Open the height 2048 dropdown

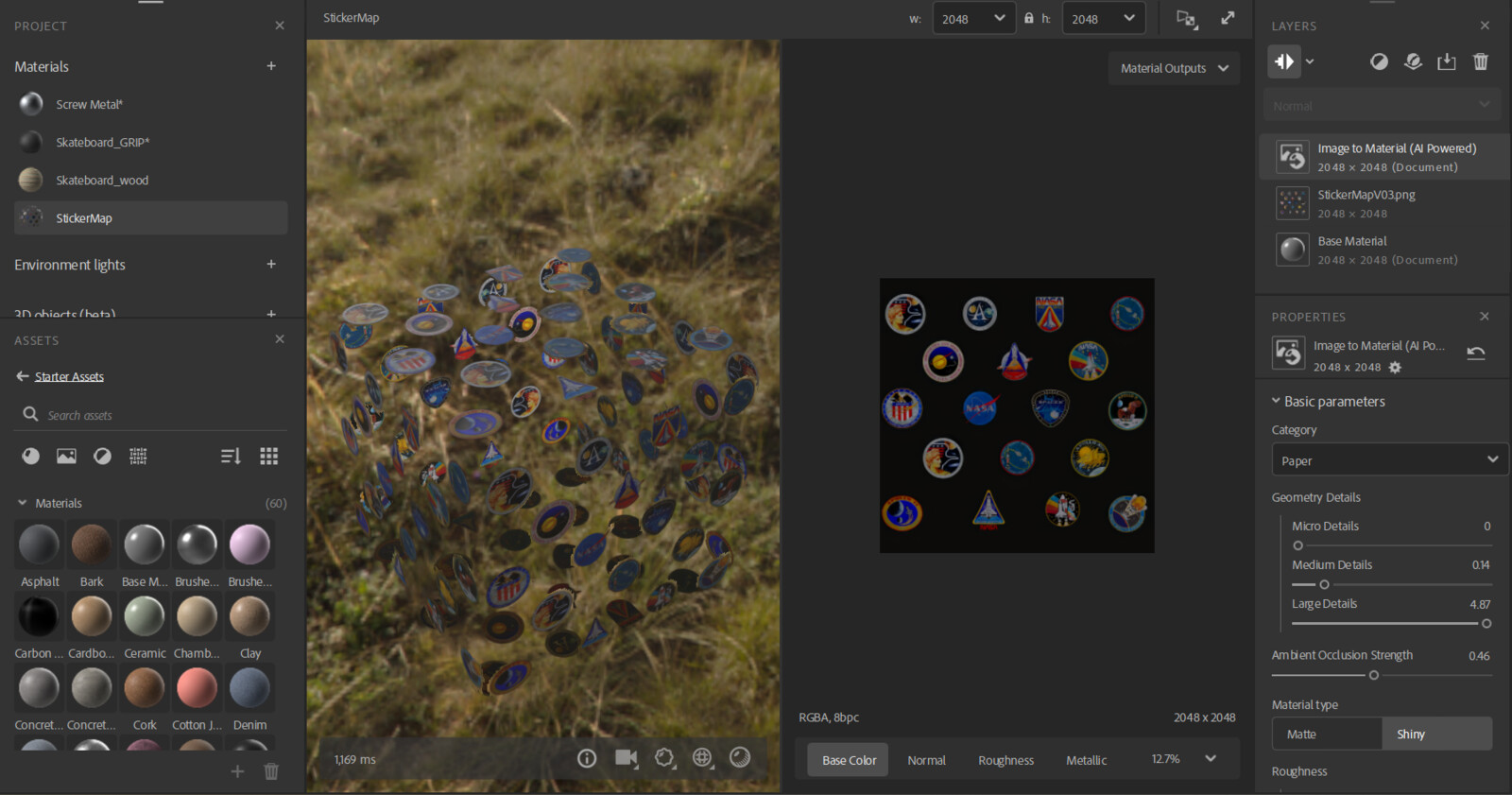pyautogui.click(x=1104, y=18)
